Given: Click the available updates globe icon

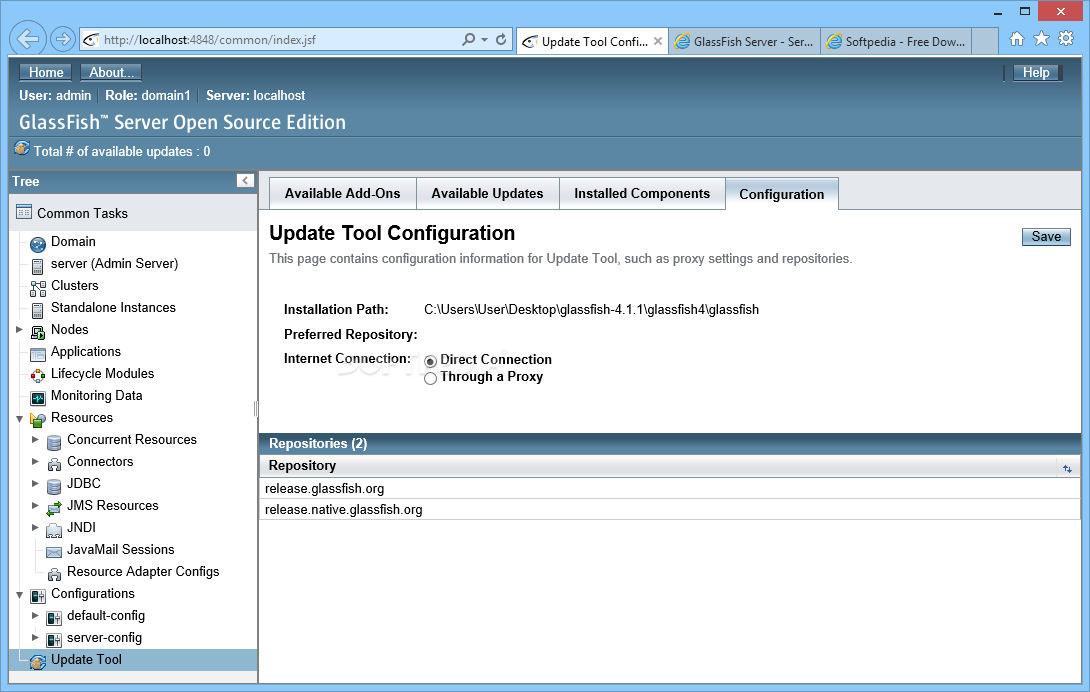Looking at the screenshot, I should [22, 149].
